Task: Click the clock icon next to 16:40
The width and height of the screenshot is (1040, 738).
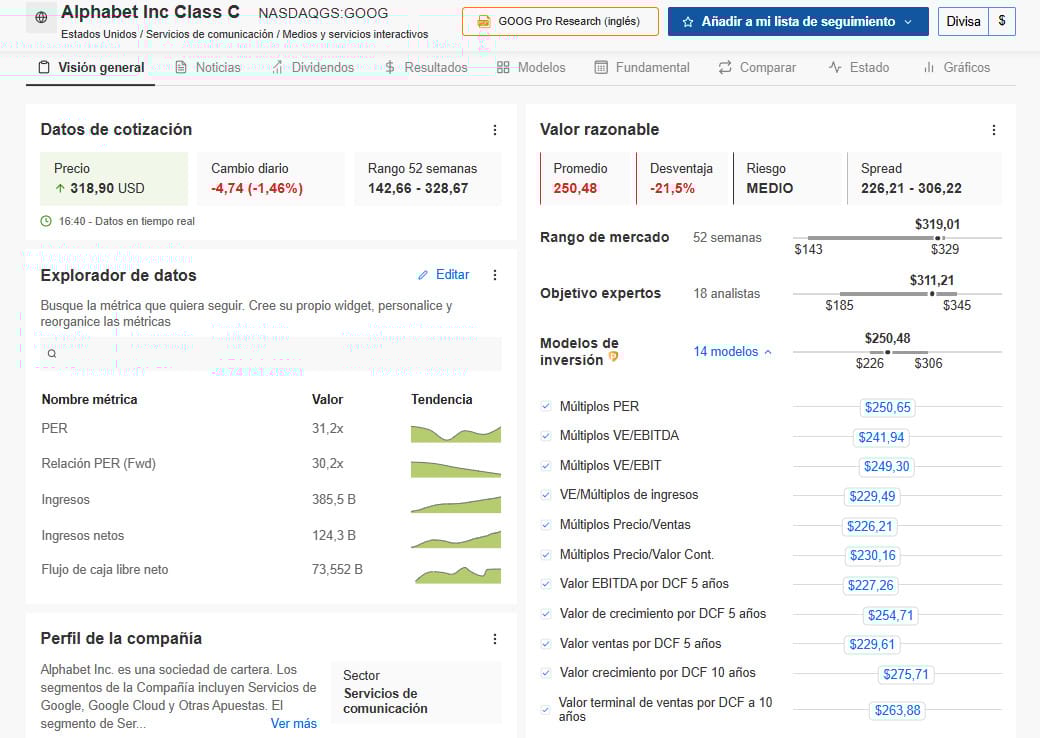Action: tap(46, 221)
